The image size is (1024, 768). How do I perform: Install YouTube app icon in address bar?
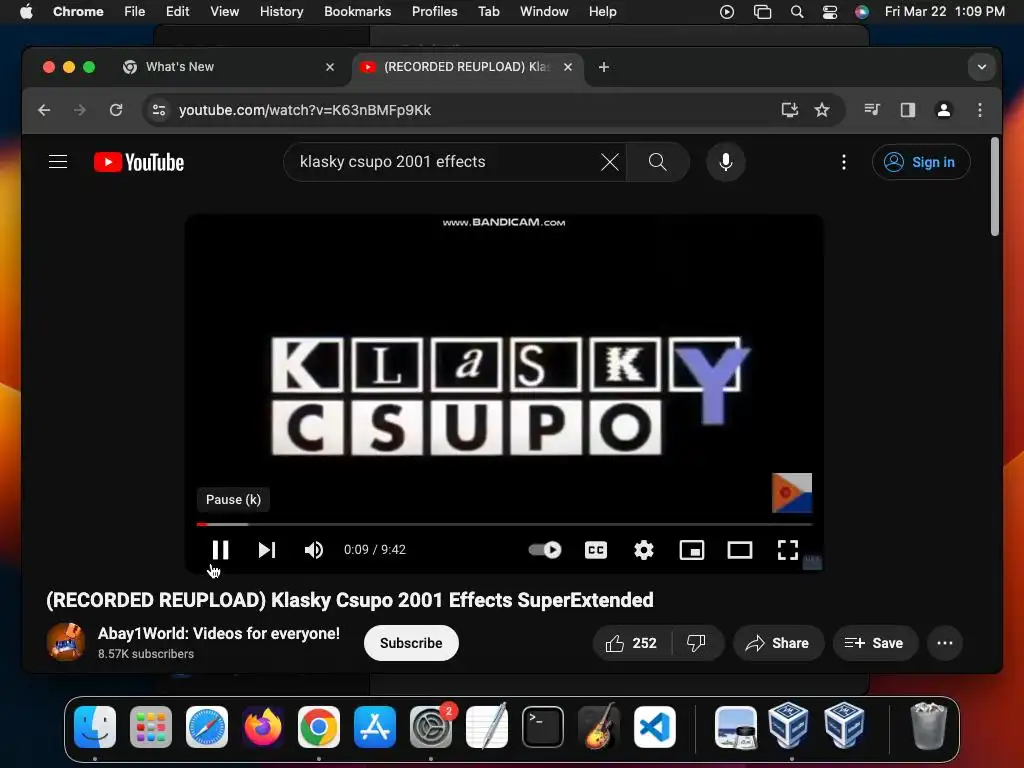pyautogui.click(x=790, y=110)
